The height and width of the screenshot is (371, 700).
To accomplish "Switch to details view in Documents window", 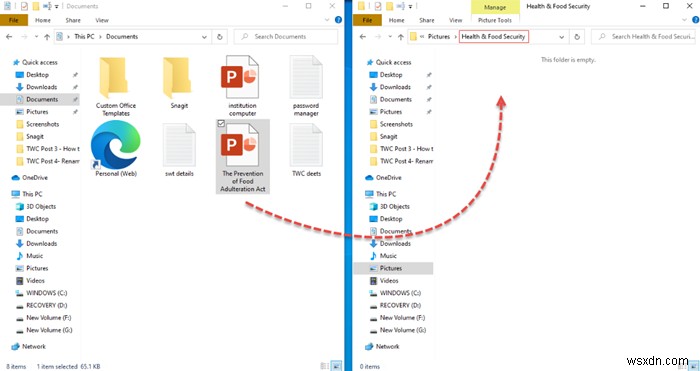I will click(x=325, y=366).
